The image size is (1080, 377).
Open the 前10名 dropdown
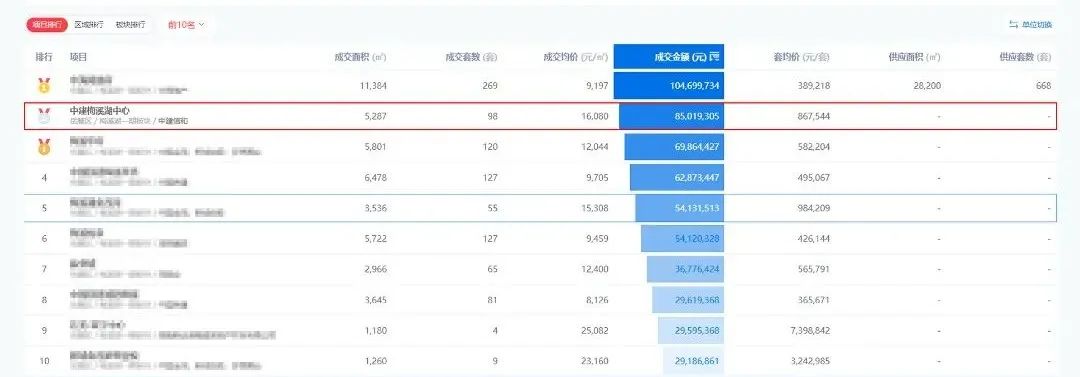(x=187, y=25)
